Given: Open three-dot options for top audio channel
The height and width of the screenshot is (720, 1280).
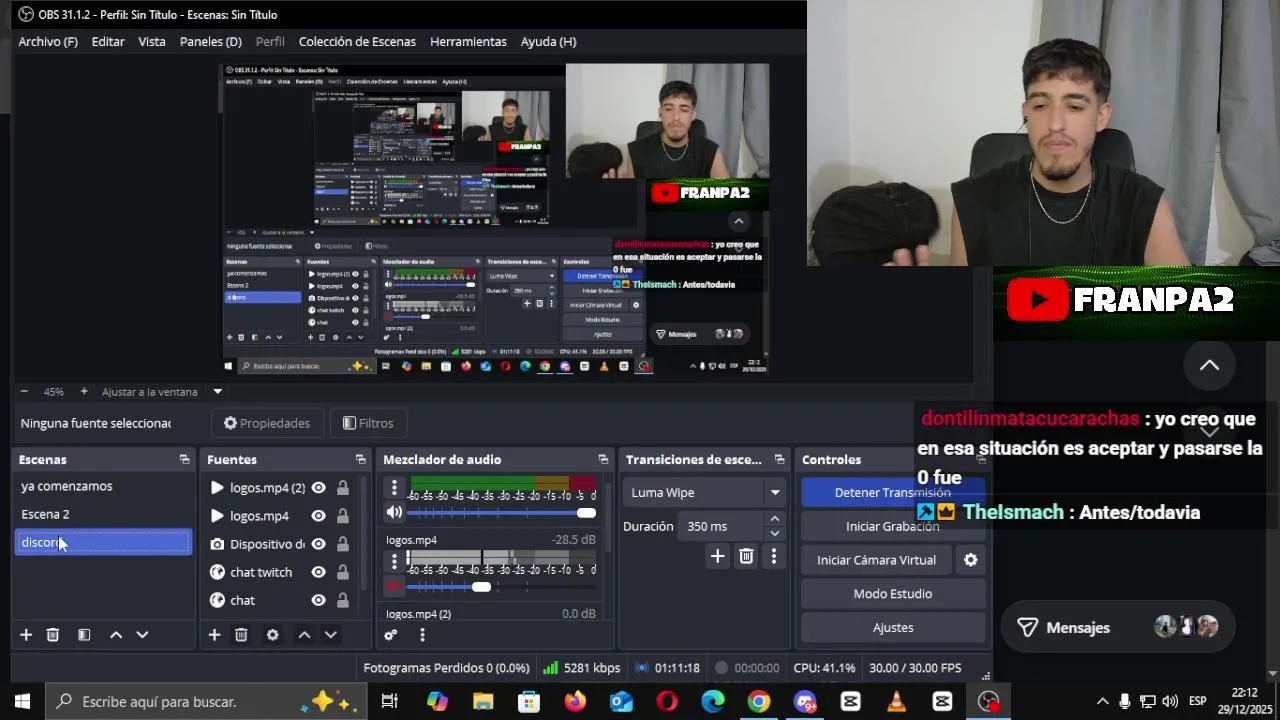Looking at the screenshot, I should pos(394,489).
